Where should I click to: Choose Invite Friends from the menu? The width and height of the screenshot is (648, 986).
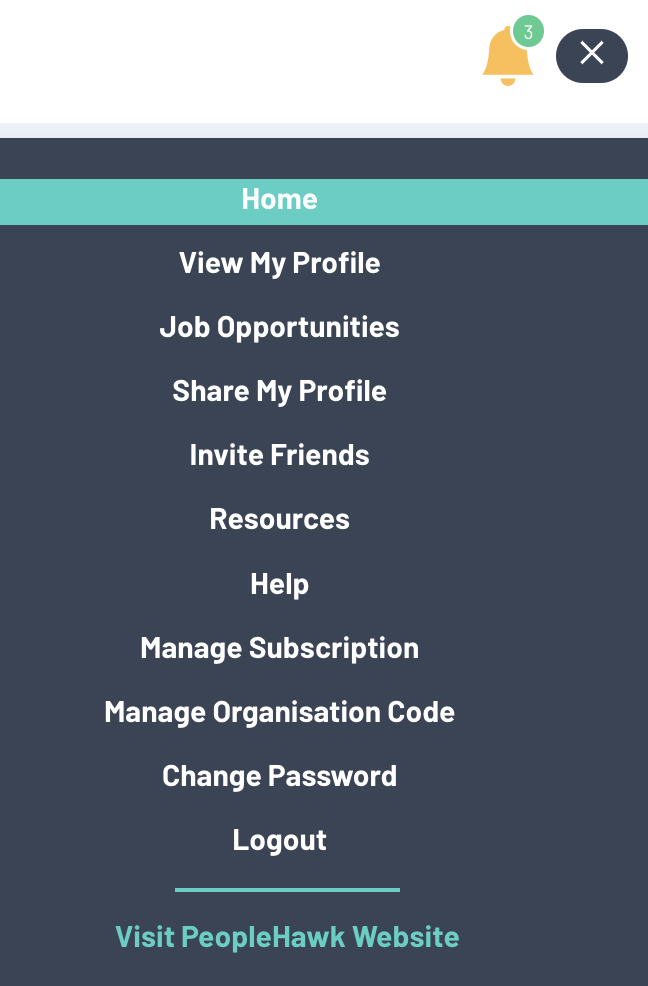pos(279,456)
